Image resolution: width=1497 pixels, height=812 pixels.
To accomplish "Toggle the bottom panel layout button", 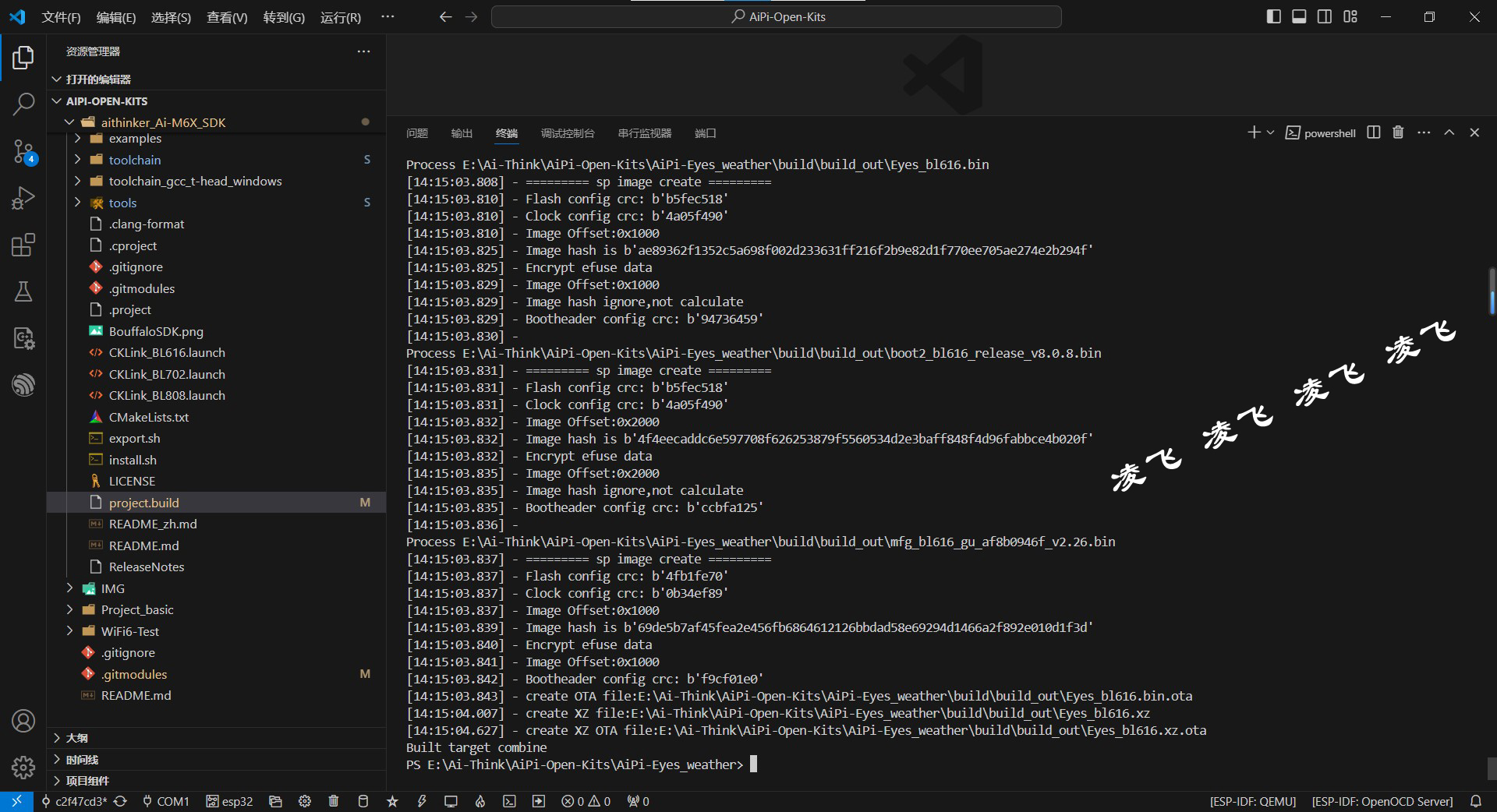I will point(1299,17).
